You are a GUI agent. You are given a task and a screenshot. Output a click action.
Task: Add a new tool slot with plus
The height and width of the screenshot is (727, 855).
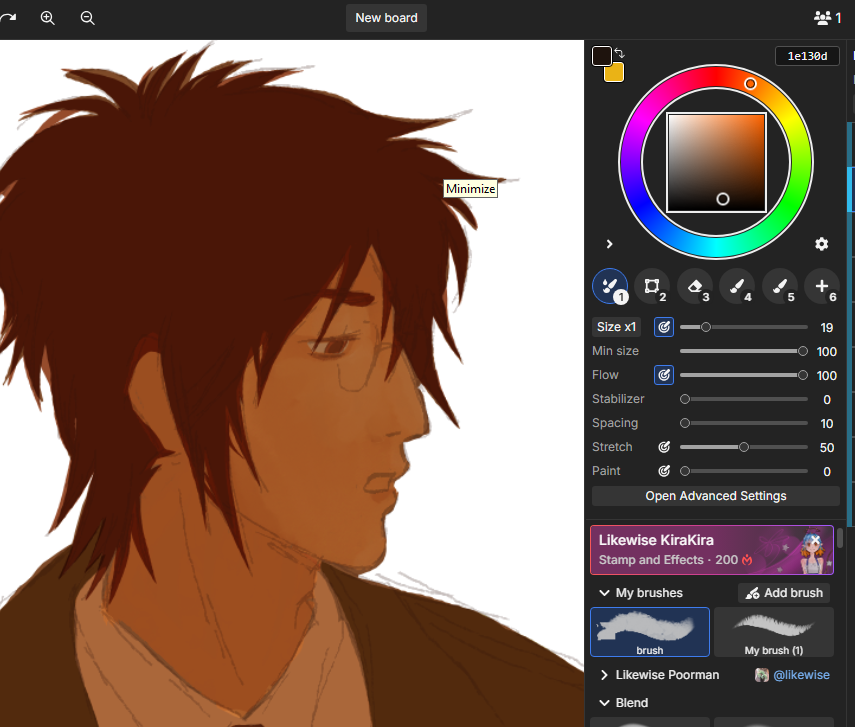pyautogui.click(x=822, y=286)
